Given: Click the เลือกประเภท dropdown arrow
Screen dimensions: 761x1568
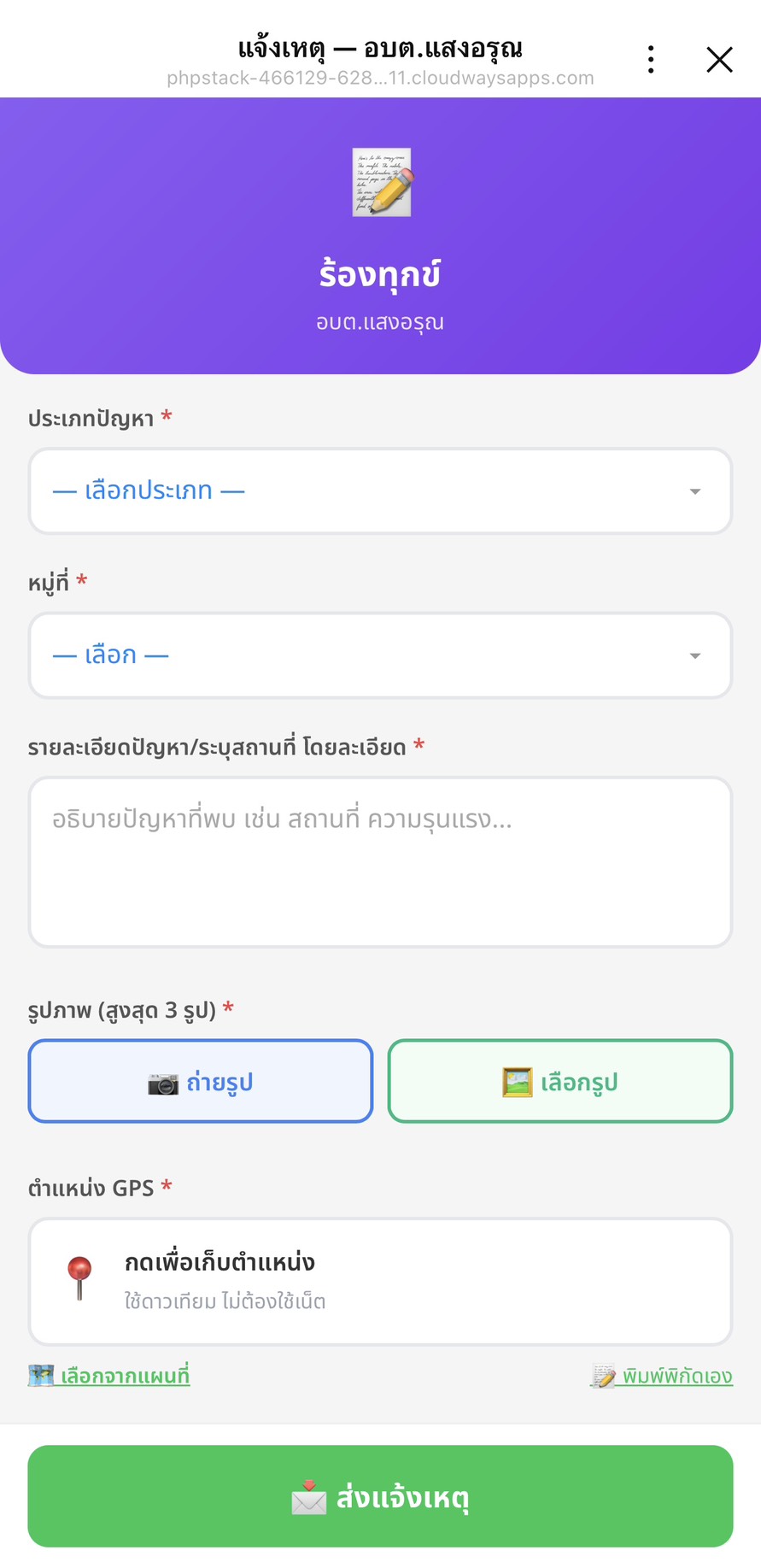Looking at the screenshot, I should [x=695, y=491].
